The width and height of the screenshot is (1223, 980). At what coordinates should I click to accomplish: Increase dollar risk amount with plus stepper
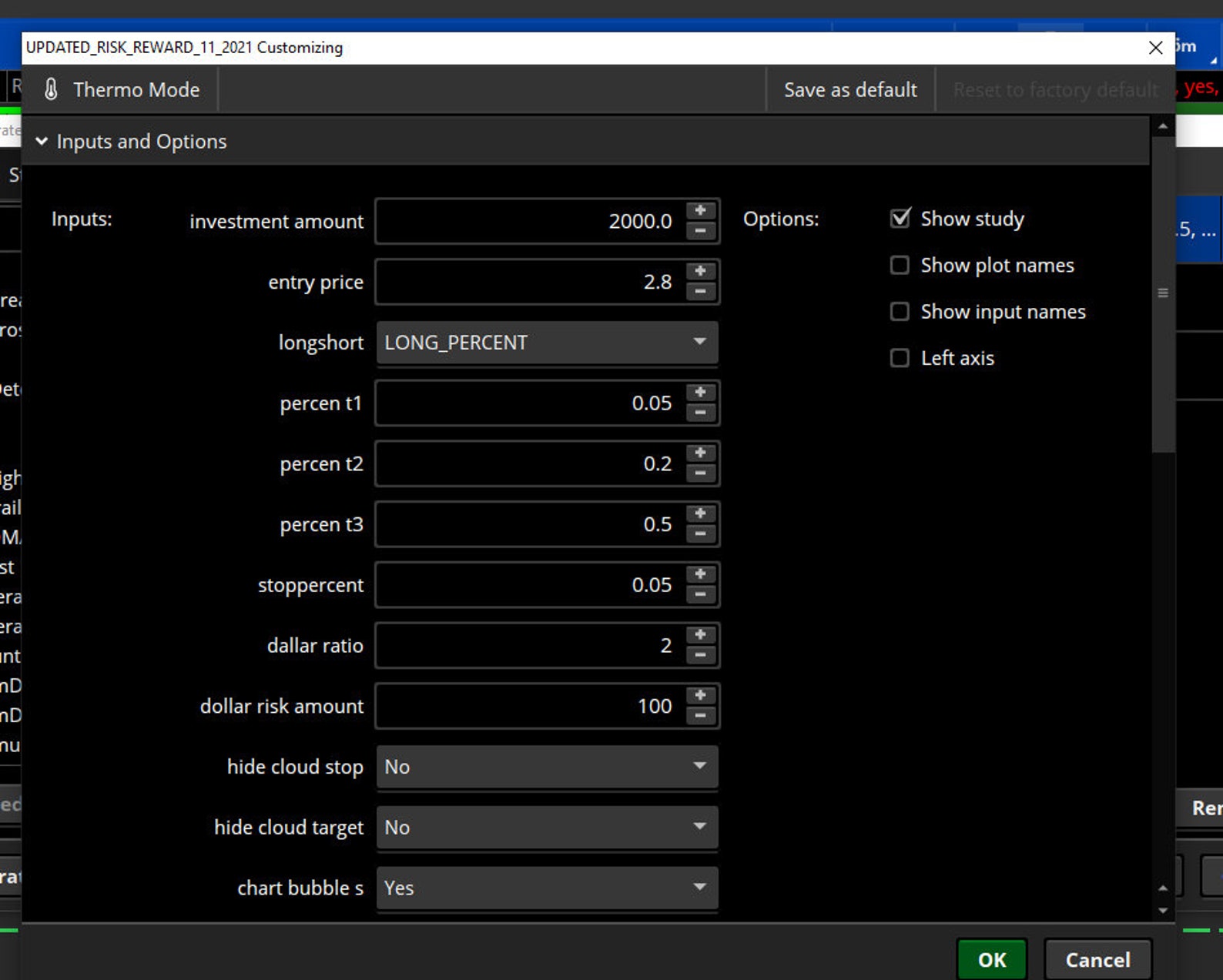coord(700,695)
